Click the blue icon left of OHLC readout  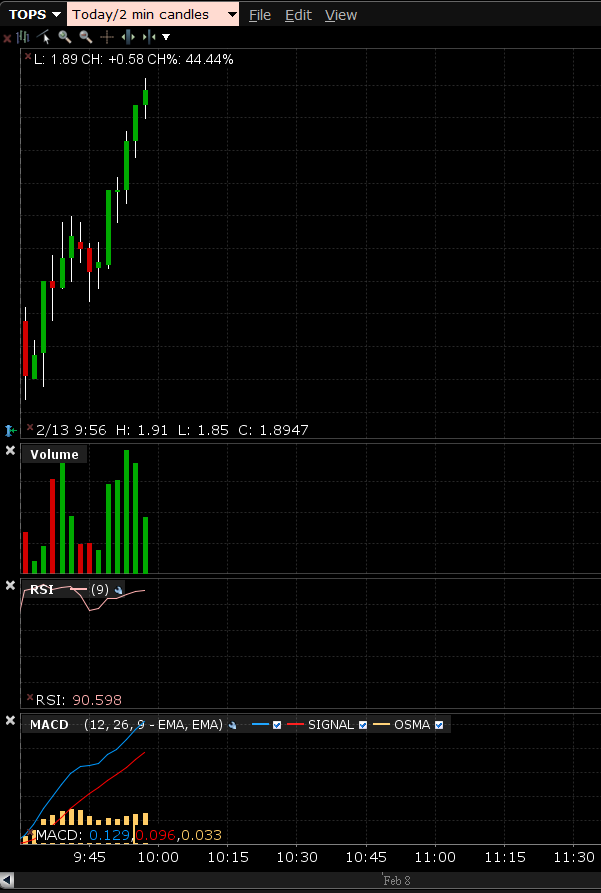(x=10, y=430)
